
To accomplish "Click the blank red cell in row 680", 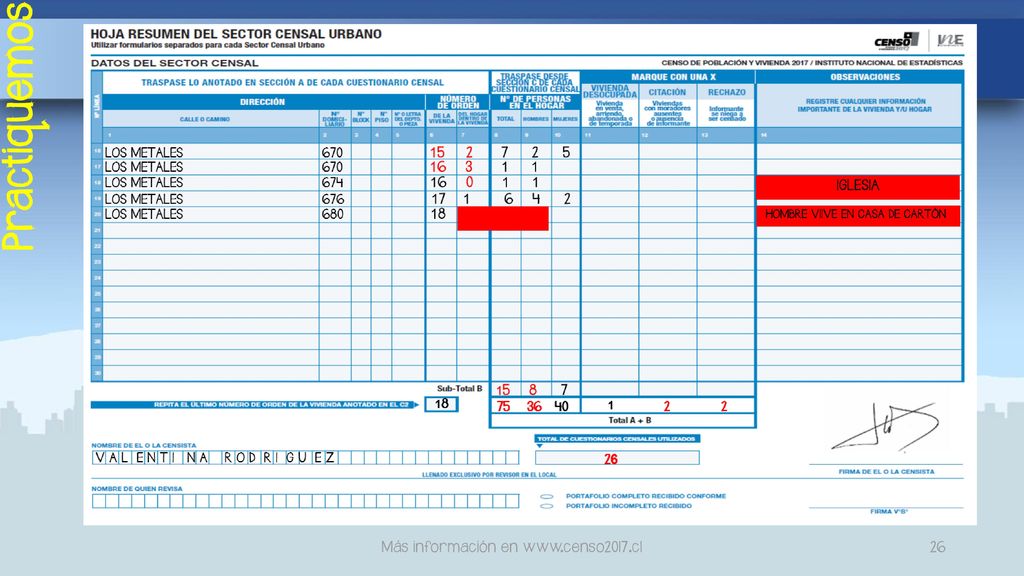I will pyautogui.click(x=503, y=218).
